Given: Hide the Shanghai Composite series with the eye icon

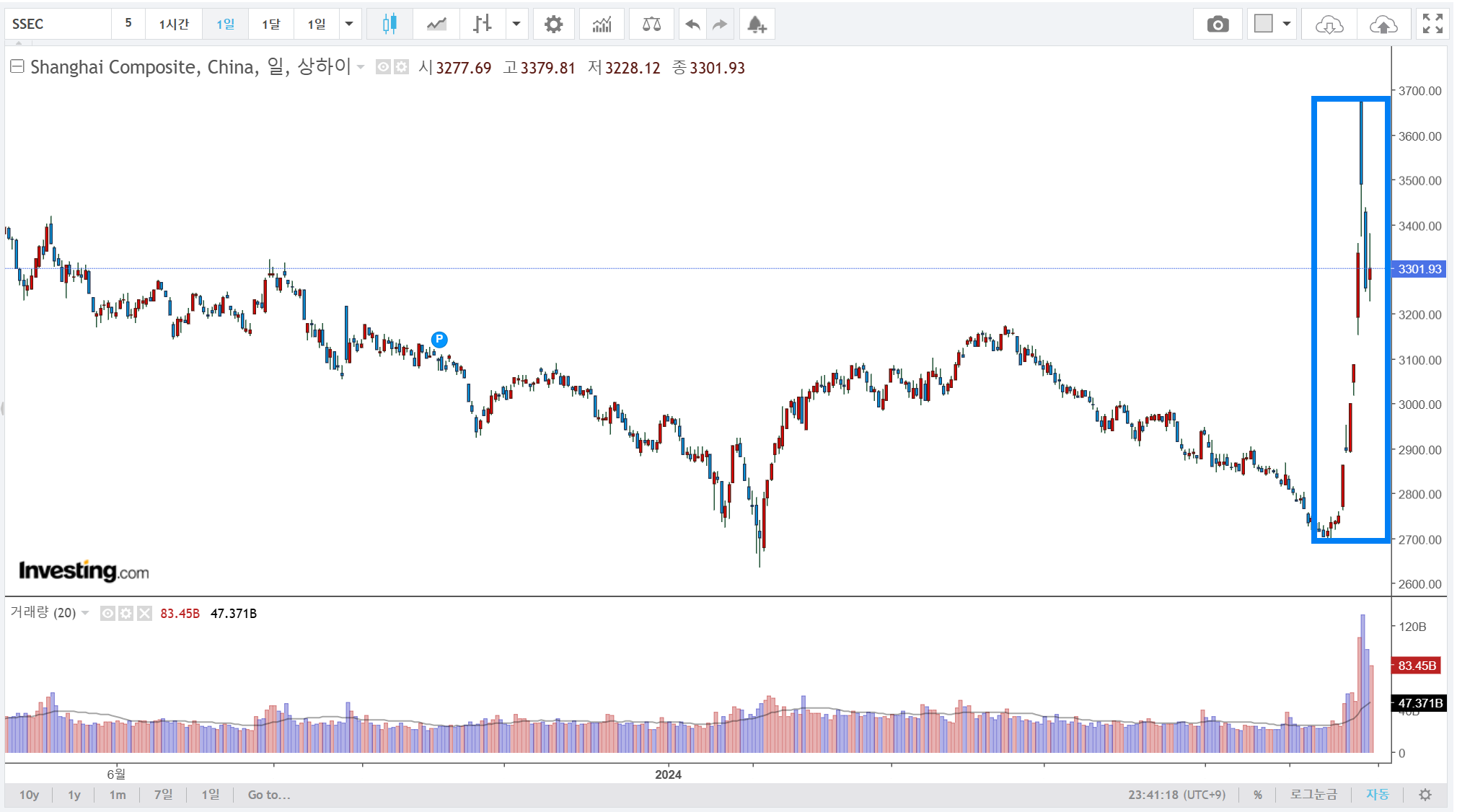Looking at the screenshot, I should 383,67.
